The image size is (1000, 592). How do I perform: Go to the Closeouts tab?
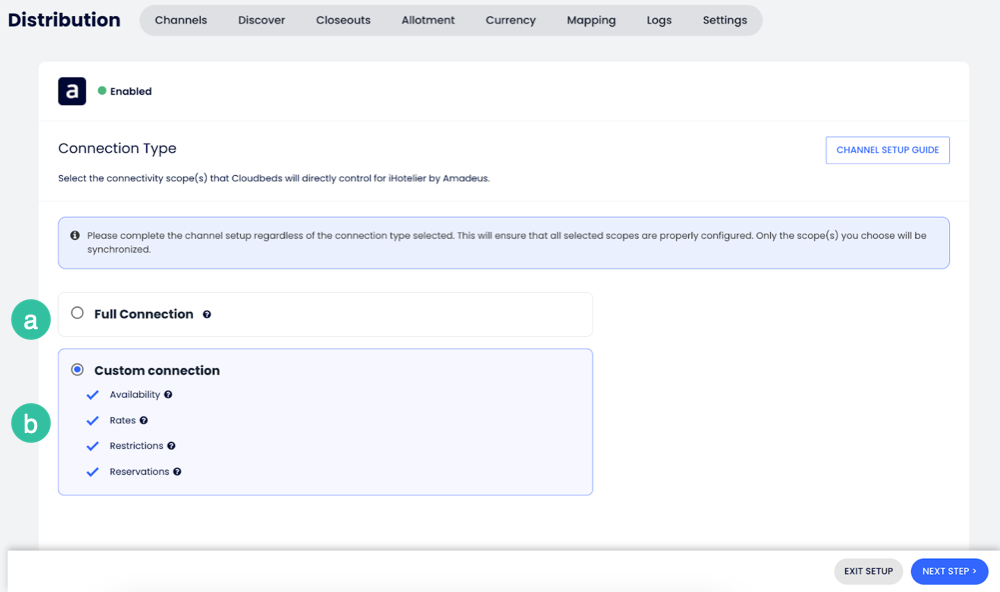(343, 20)
